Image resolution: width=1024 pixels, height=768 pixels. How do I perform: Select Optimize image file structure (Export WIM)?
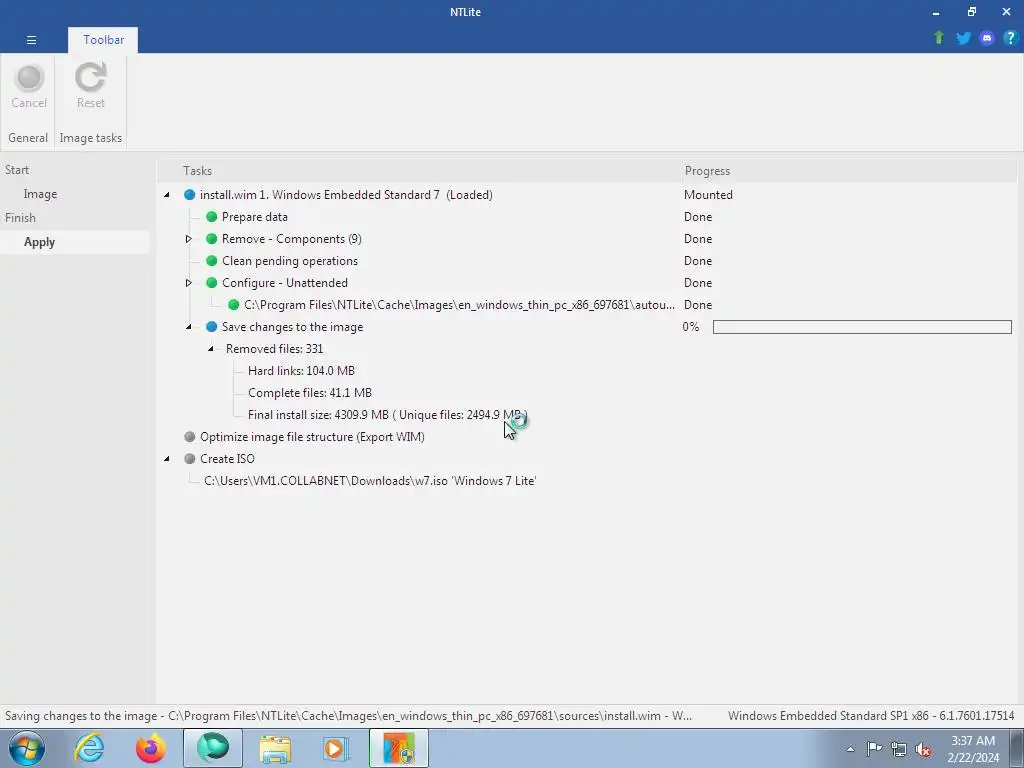point(312,437)
